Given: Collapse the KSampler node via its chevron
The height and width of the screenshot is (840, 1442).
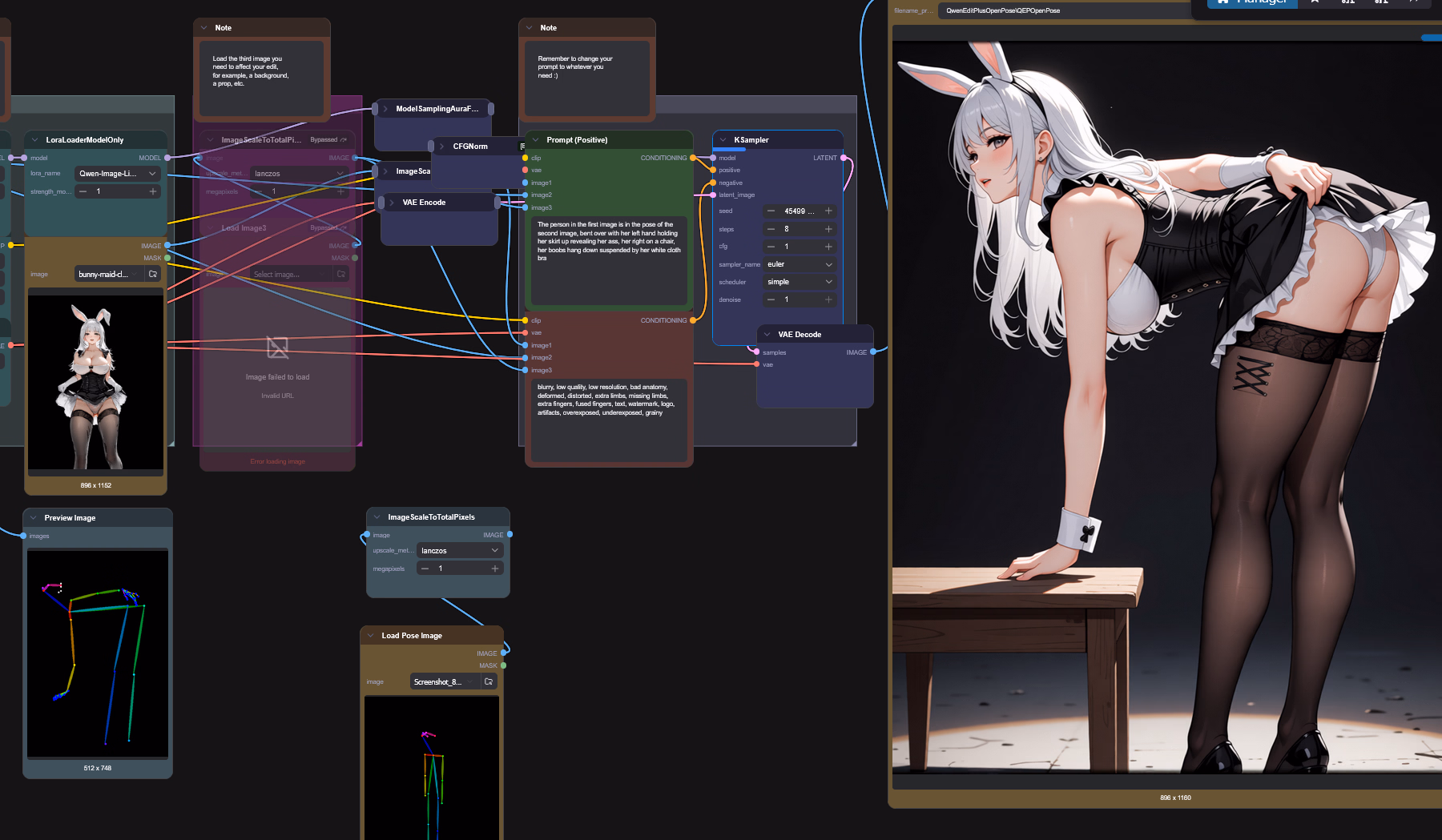Looking at the screenshot, I should [723, 140].
